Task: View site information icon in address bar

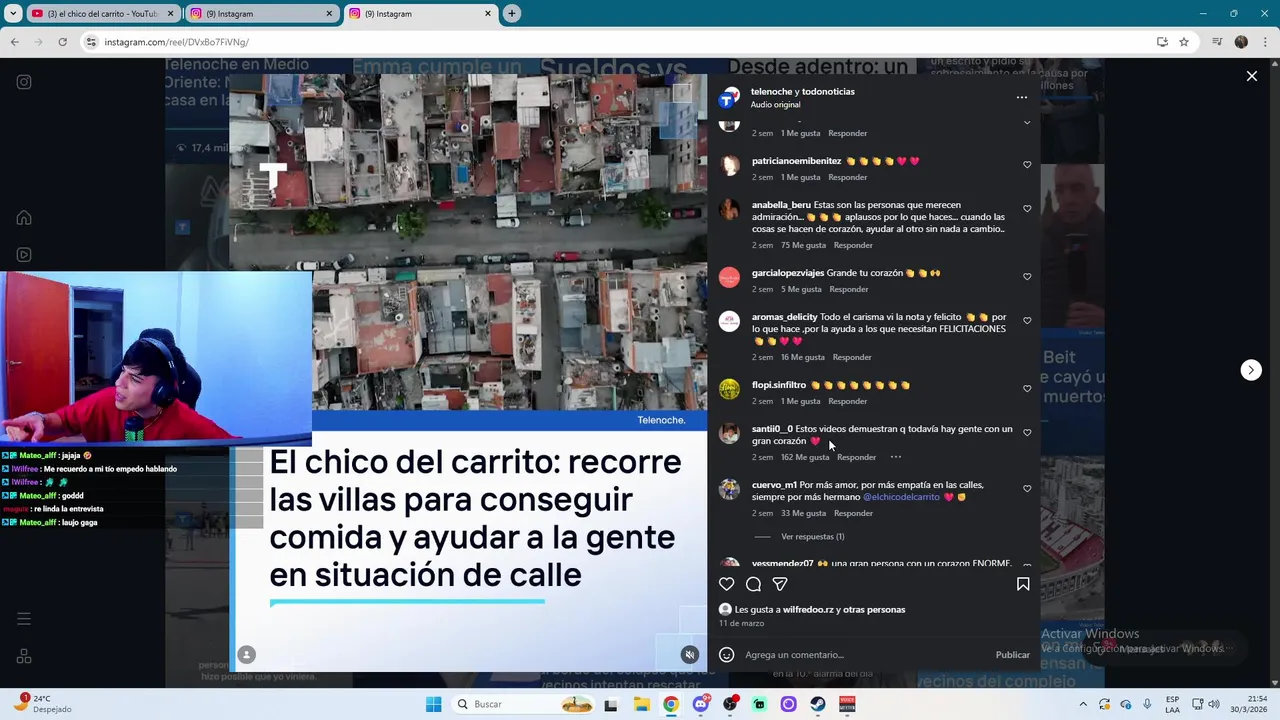Action: (91, 42)
